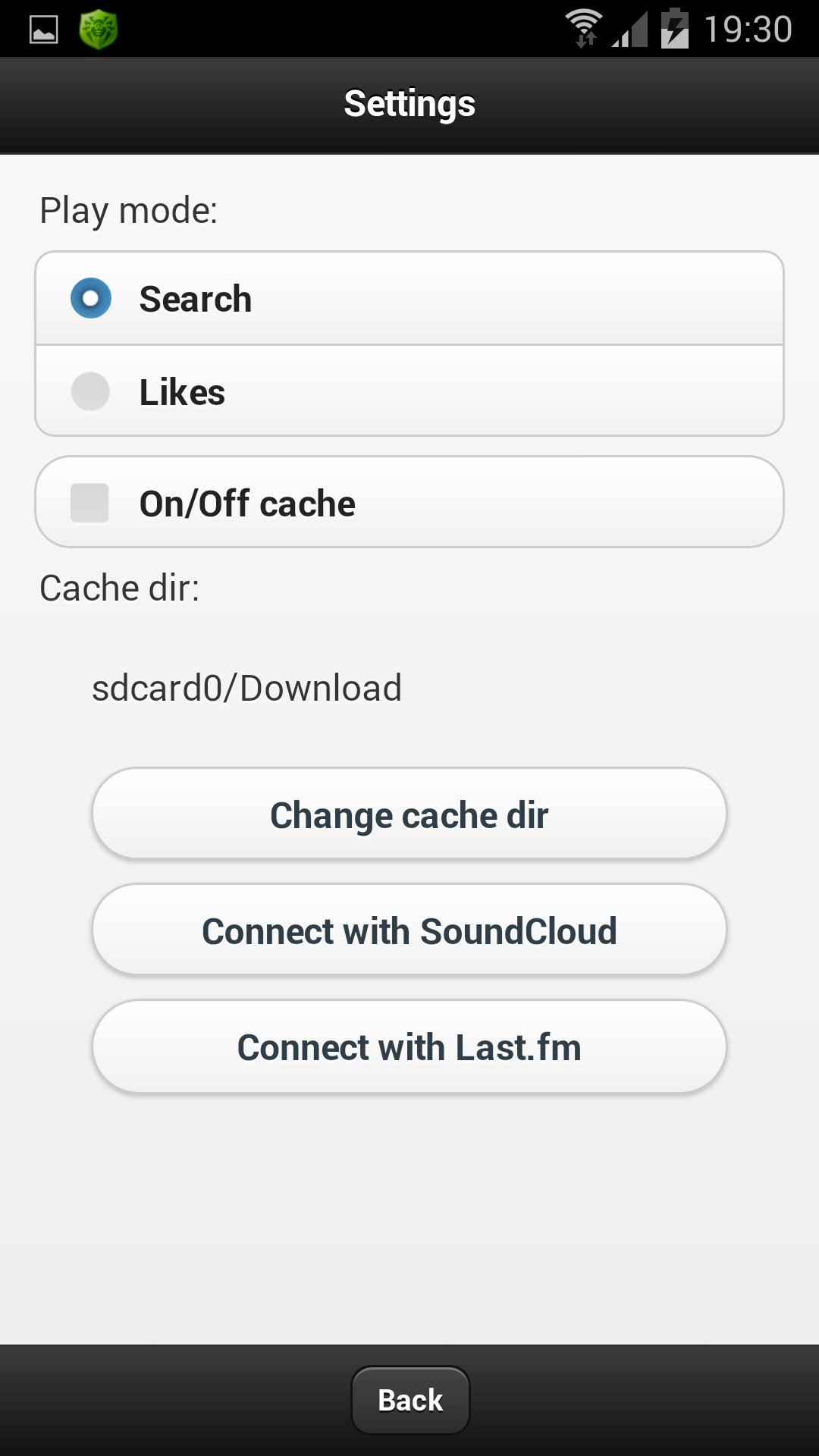Viewport: 819px width, 1456px height.
Task: Go back using the Back button
Action: [410, 1400]
